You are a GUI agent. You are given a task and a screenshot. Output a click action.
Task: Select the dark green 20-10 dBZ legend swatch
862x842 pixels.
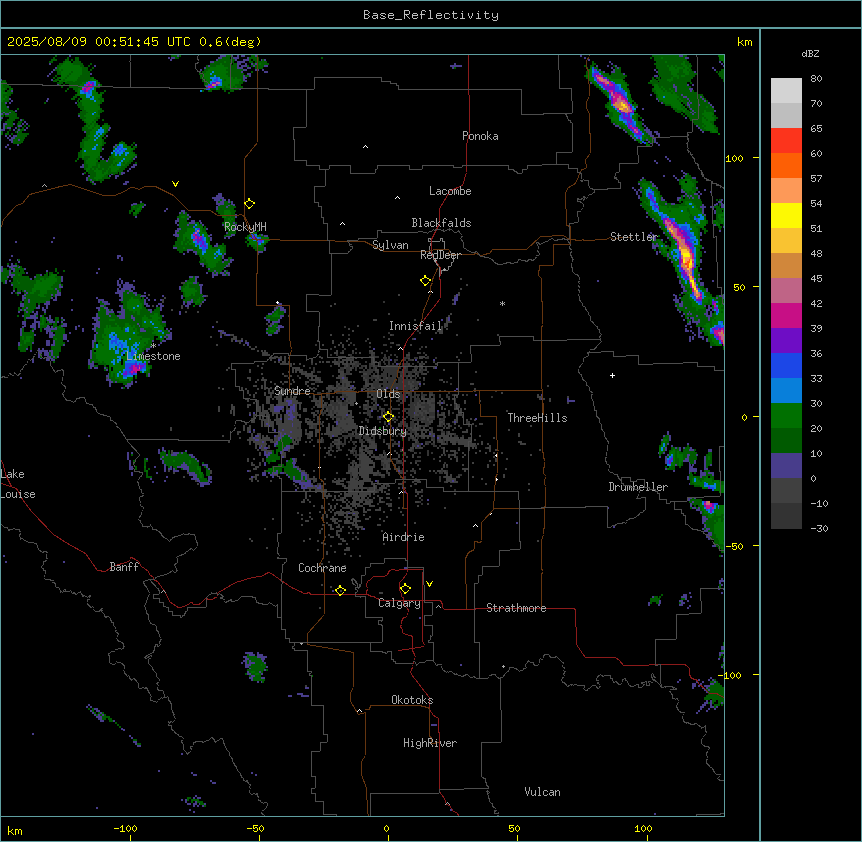(786, 441)
